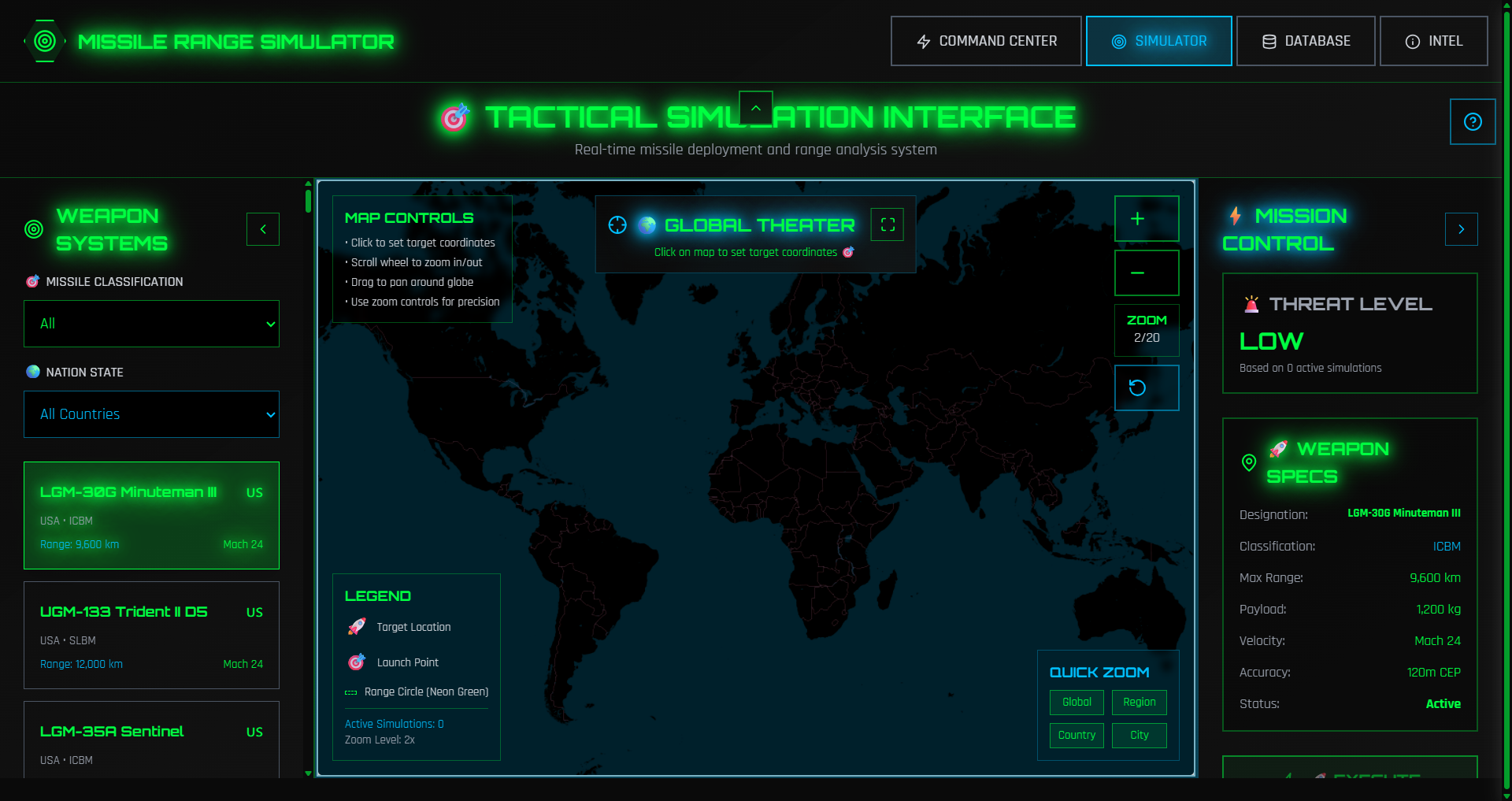Select the LGM-35A Sentinel missile card
Viewport: 1512px width, 801px height.
click(x=151, y=740)
